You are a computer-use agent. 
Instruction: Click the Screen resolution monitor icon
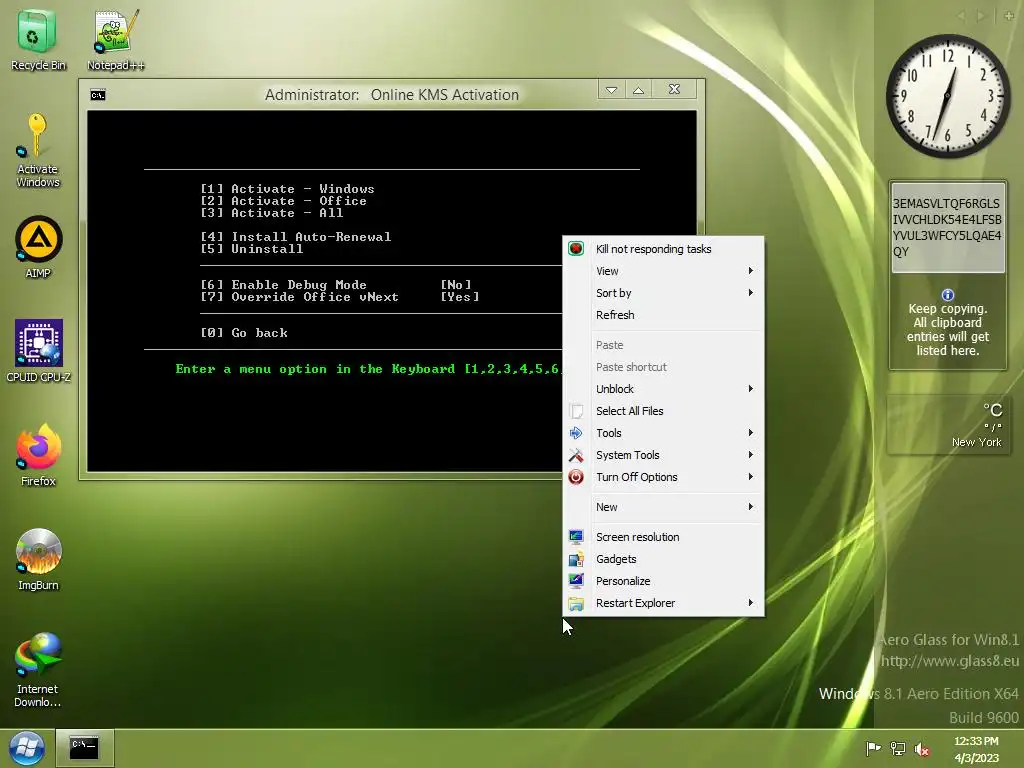coord(576,537)
